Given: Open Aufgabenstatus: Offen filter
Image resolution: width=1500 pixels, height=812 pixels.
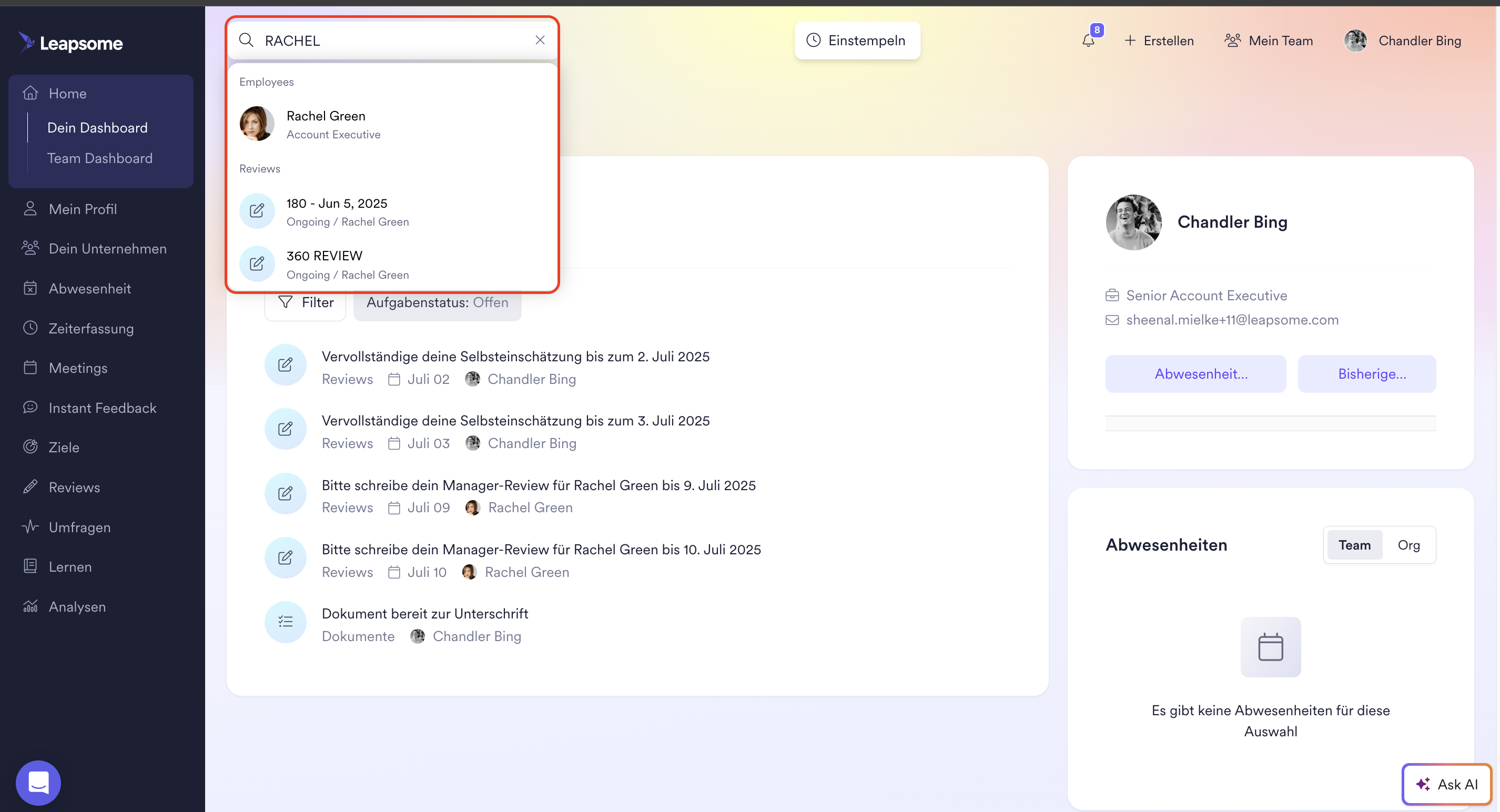Looking at the screenshot, I should tap(437, 303).
